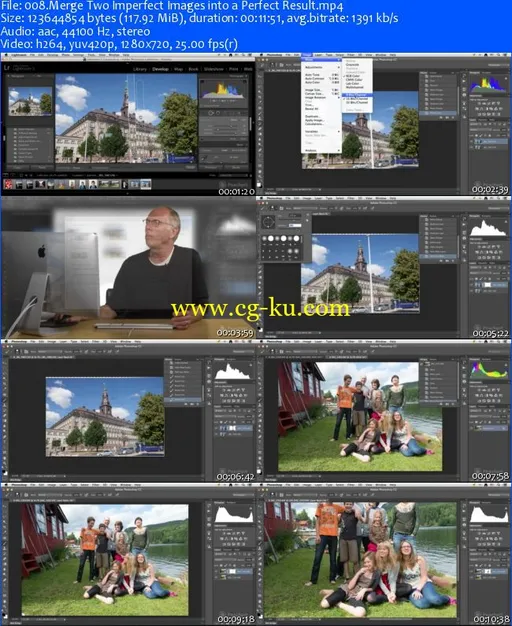The width and height of the screenshot is (512, 626).
Task: Choose Auto Tone in the Image menu
Action: pyautogui.click(x=321, y=75)
